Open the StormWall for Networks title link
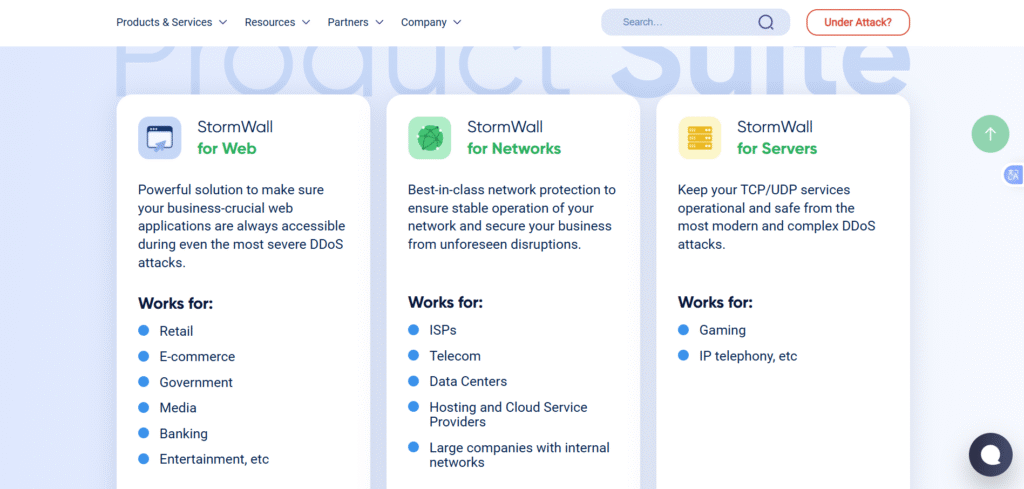 (x=513, y=138)
